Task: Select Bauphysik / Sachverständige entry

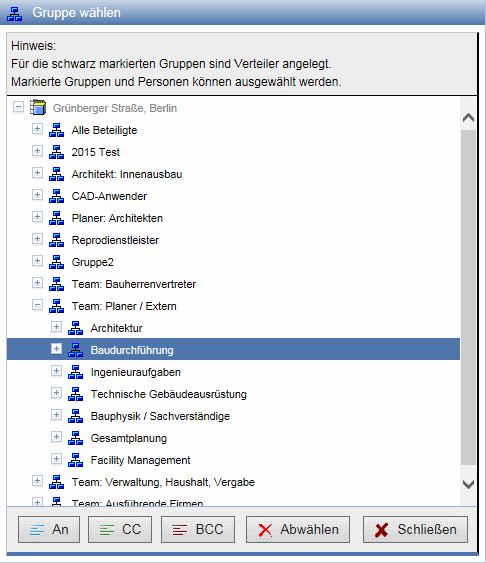Action: [x=160, y=416]
